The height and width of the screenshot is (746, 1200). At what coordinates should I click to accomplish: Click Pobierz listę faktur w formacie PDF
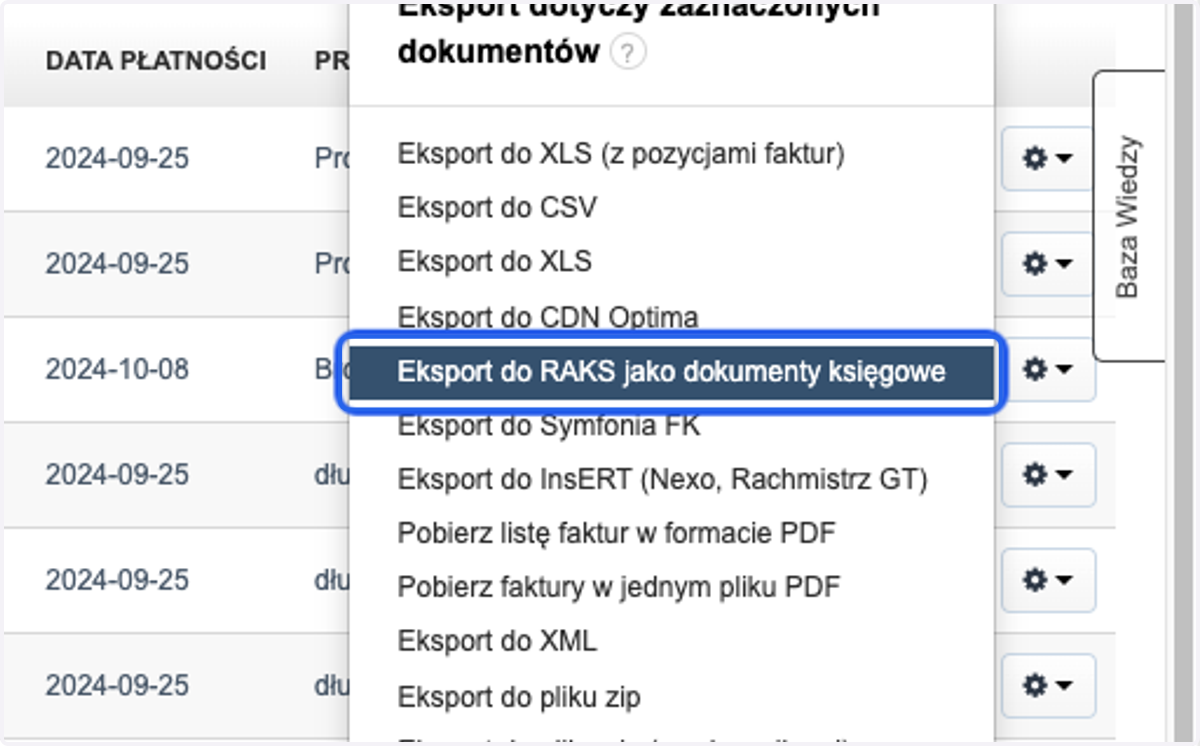[x=616, y=533]
